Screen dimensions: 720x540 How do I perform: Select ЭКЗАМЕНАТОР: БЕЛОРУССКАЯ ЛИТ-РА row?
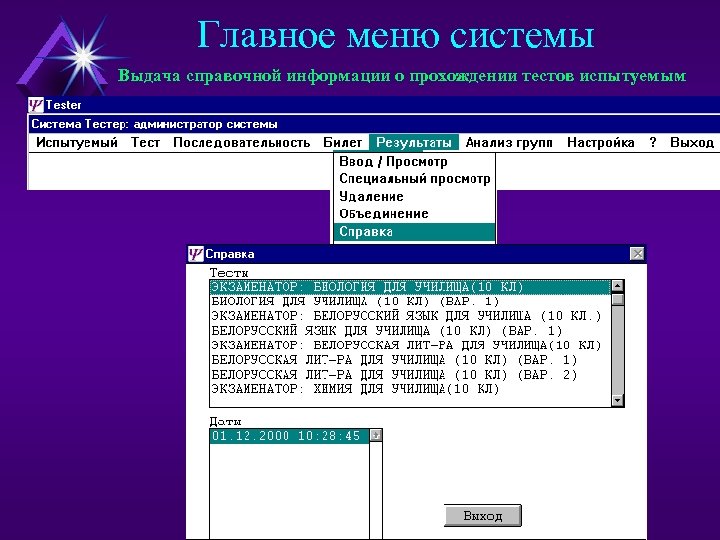point(411,345)
